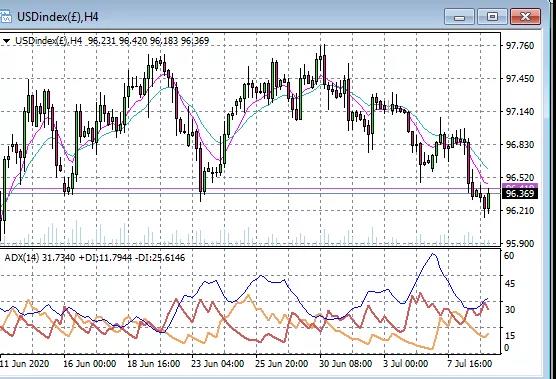The width and height of the screenshot is (556, 379).
Task: Click the 11 Jun 2020 date label
Action: coord(25,364)
